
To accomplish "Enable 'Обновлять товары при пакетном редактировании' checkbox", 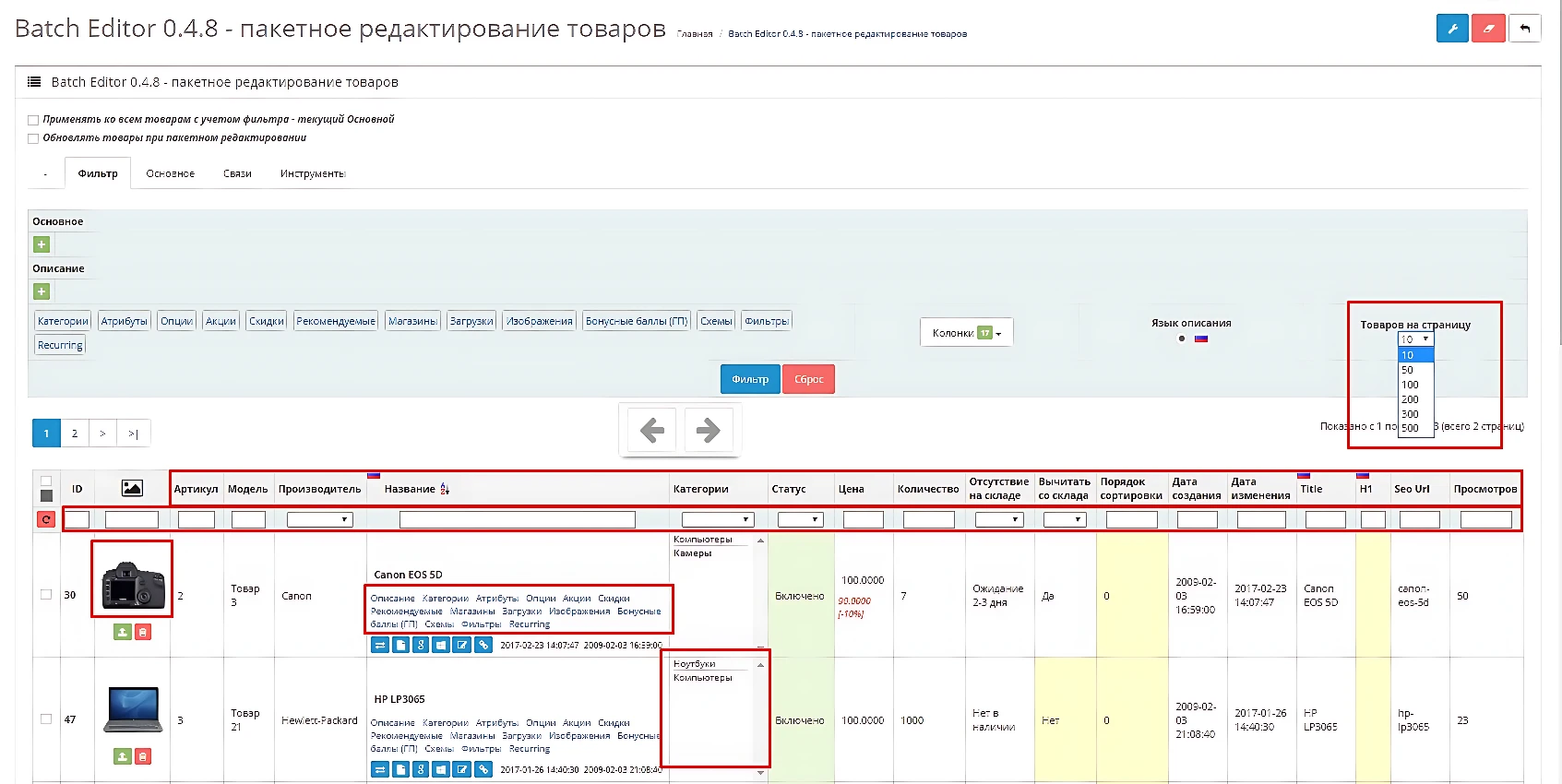I will point(33,138).
